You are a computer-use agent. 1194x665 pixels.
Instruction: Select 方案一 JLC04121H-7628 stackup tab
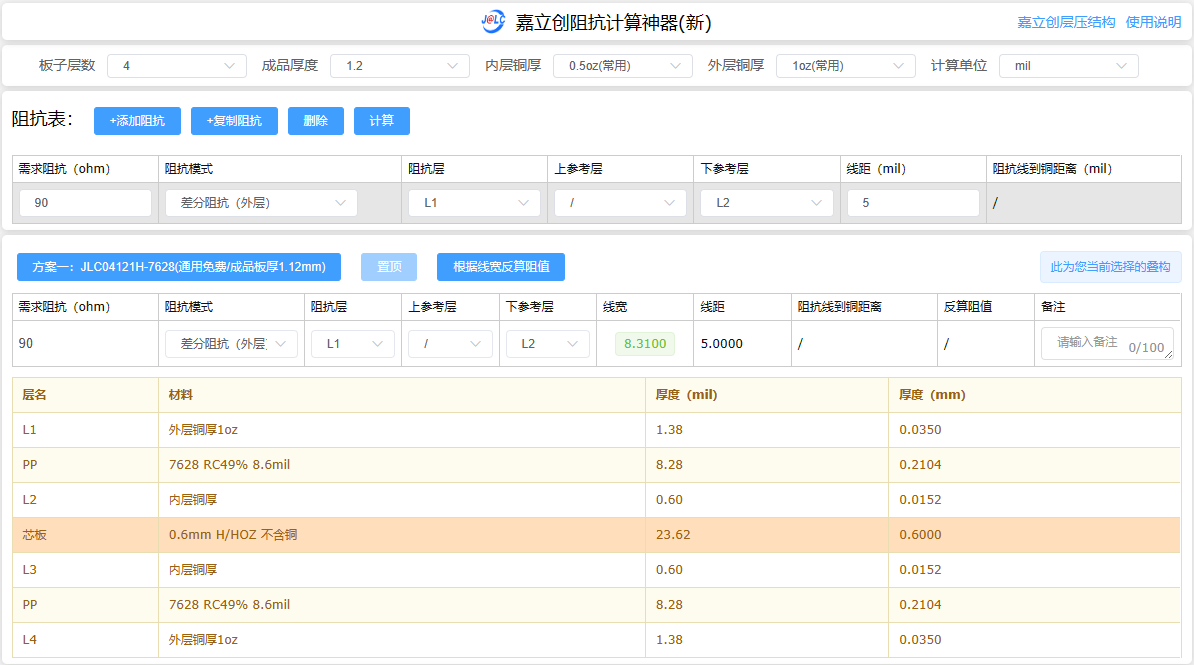pyautogui.click(x=179, y=267)
